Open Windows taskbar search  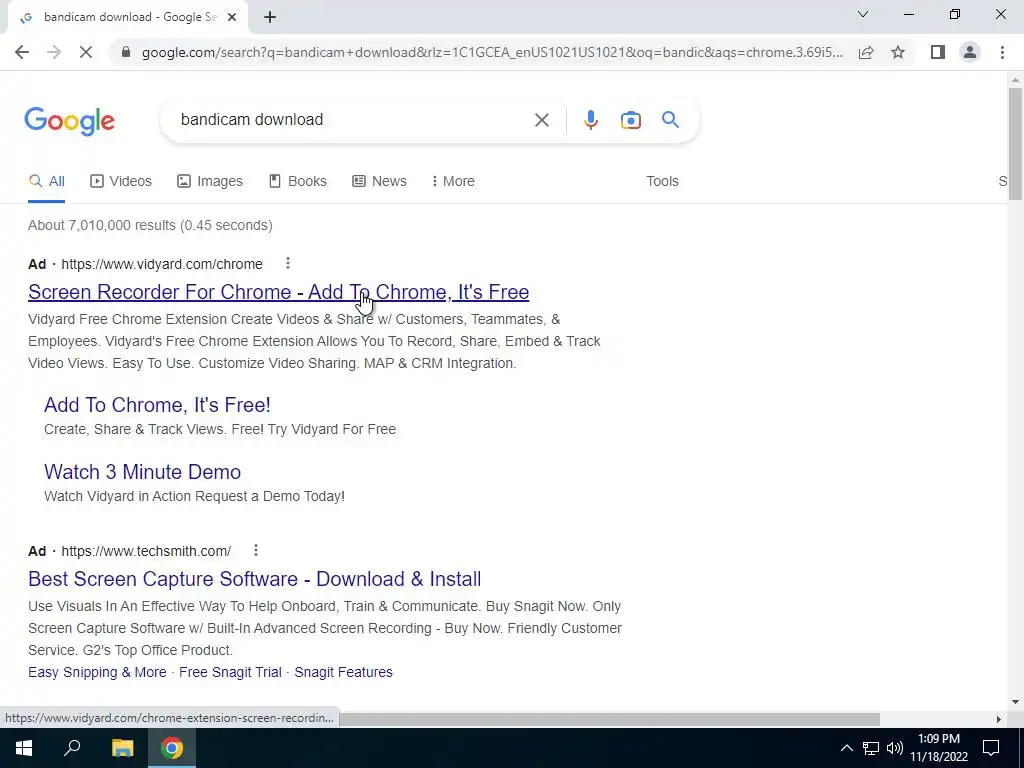point(72,748)
